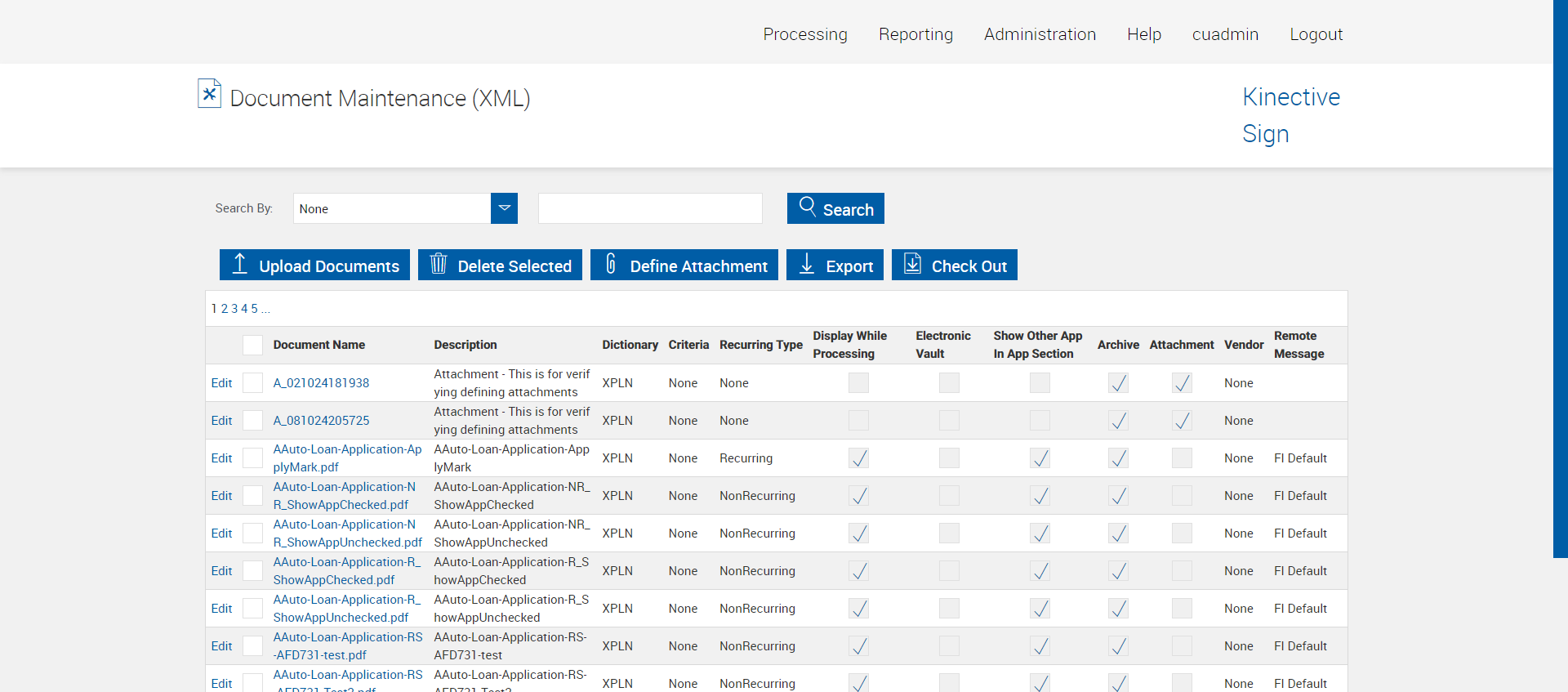Select the checkbox for row A_081024205725
Viewport: 1568px width, 692px height.
(252, 421)
